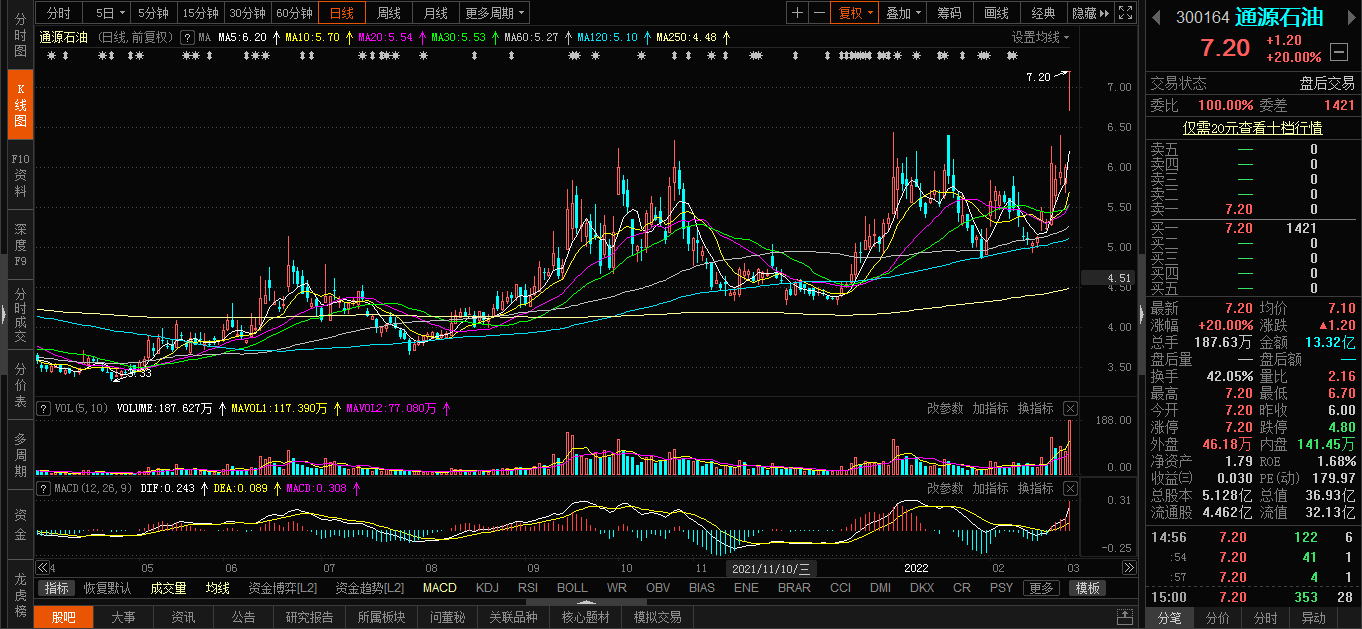Expand the 更多周期 dropdown
This screenshot has height=629, width=1362.
(495, 13)
